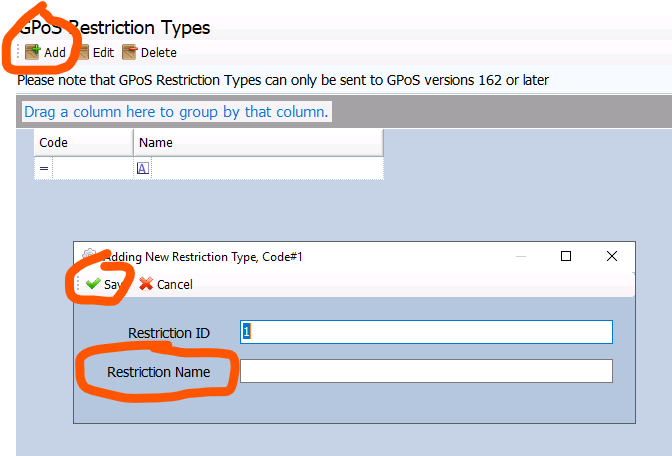This screenshot has height=456, width=672.
Task: Click the Edit restriction type icon
Action: click(x=84, y=52)
